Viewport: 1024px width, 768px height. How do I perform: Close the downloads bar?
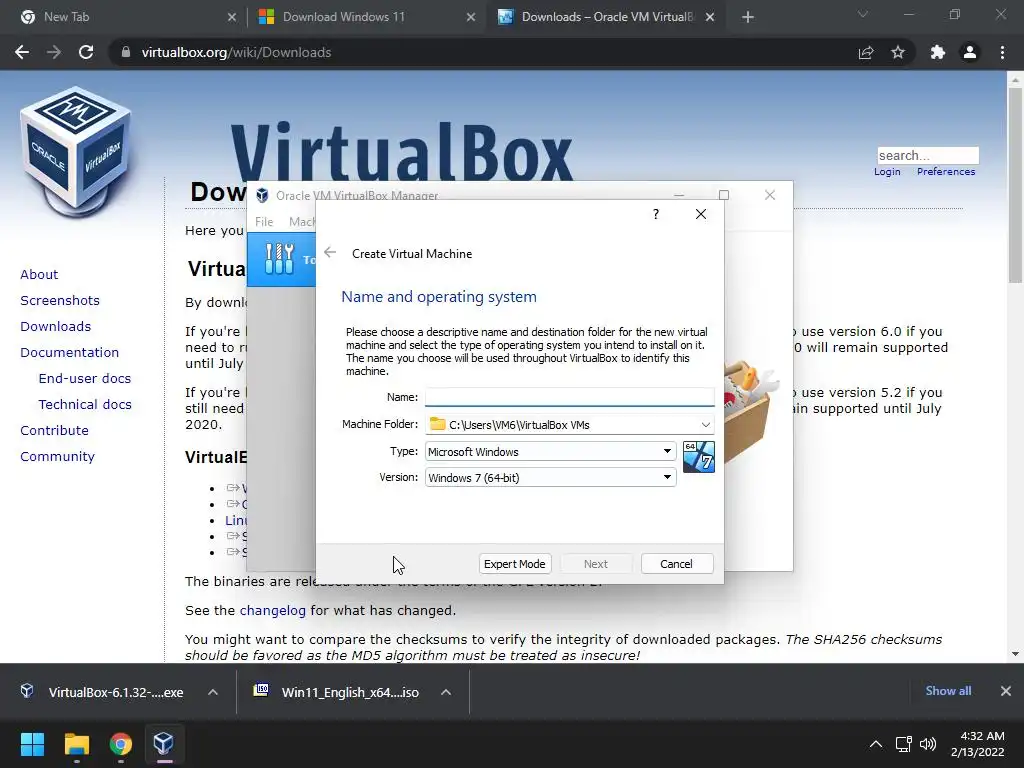(1006, 690)
